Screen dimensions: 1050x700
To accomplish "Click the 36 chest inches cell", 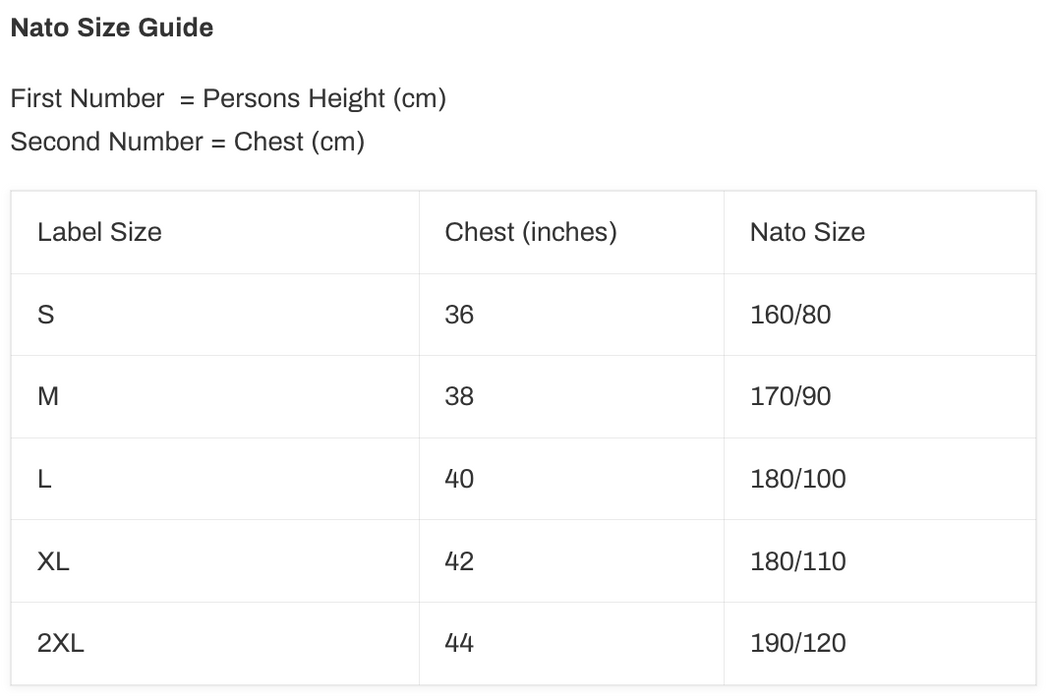I will pyautogui.click(x=460, y=315).
